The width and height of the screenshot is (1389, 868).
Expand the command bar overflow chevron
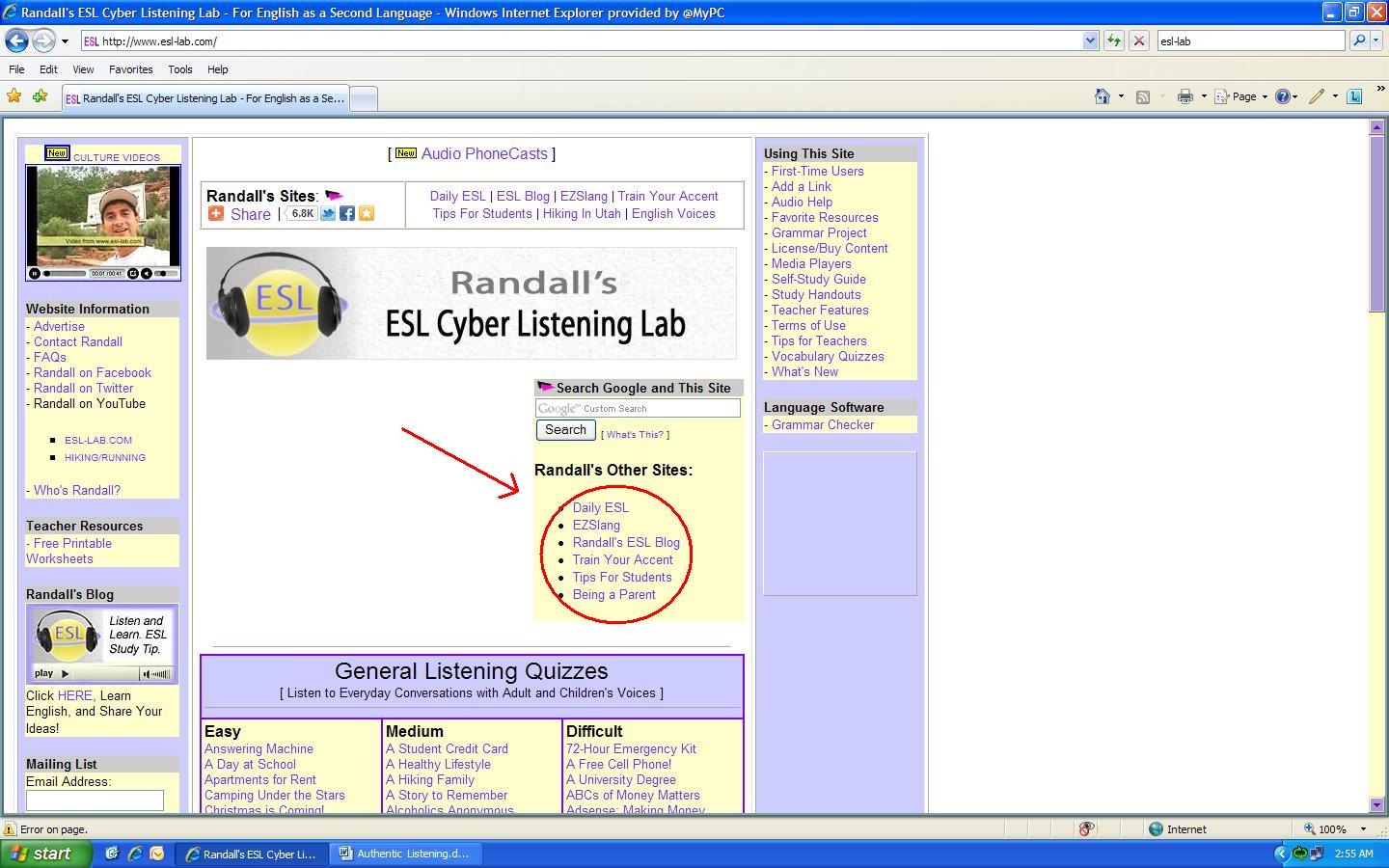pos(1380,90)
